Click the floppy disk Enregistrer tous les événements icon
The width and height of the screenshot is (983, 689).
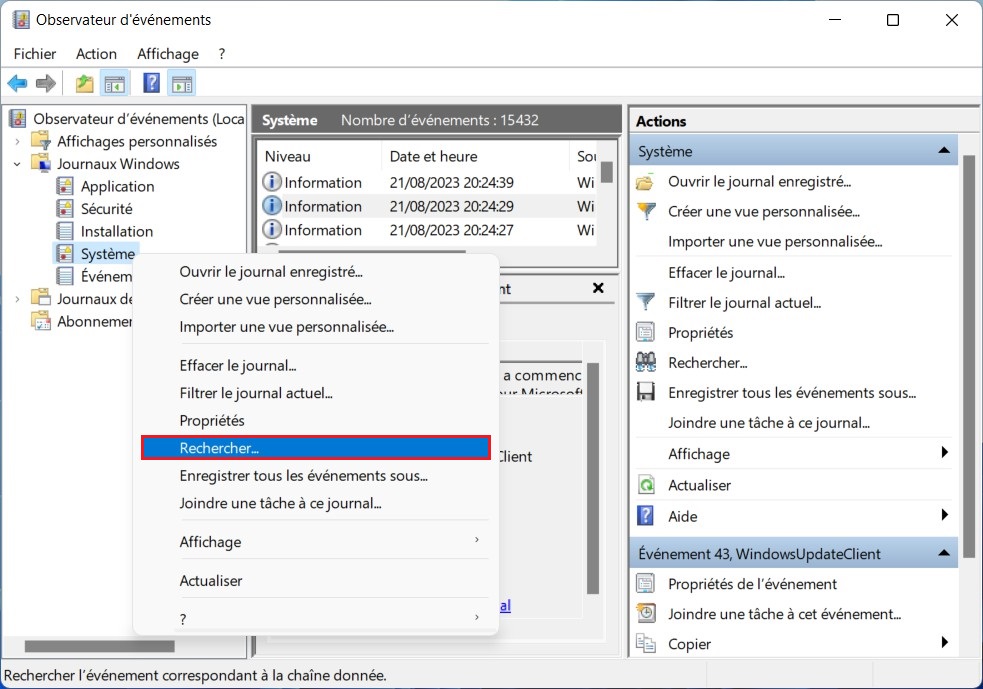tap(646, 393)
